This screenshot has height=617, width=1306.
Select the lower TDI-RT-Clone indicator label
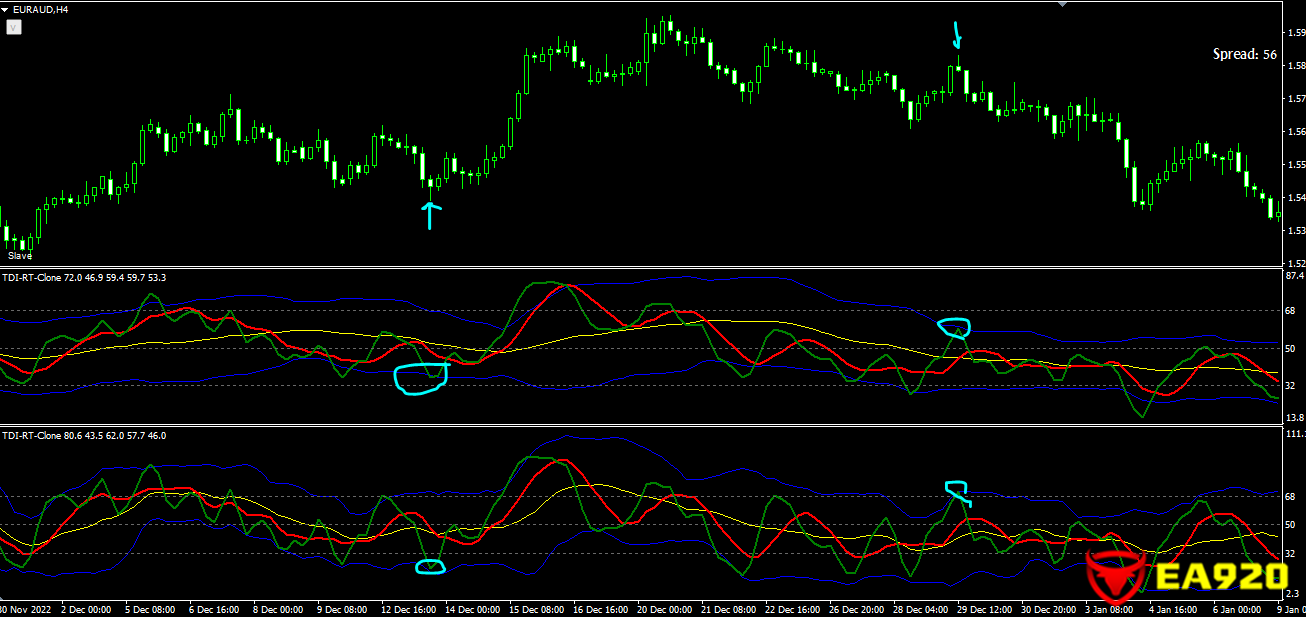pos(84,436)
